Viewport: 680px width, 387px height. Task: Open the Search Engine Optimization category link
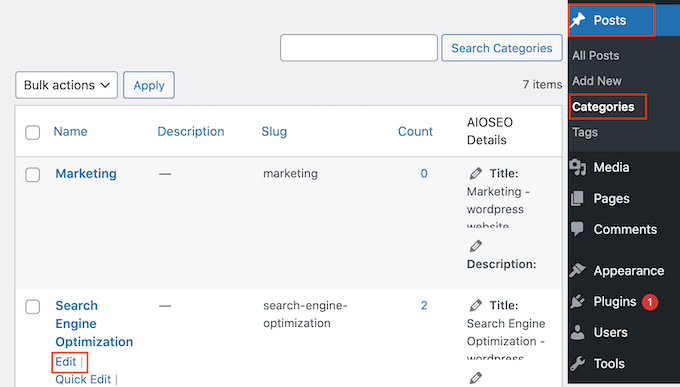pos(94,324)
